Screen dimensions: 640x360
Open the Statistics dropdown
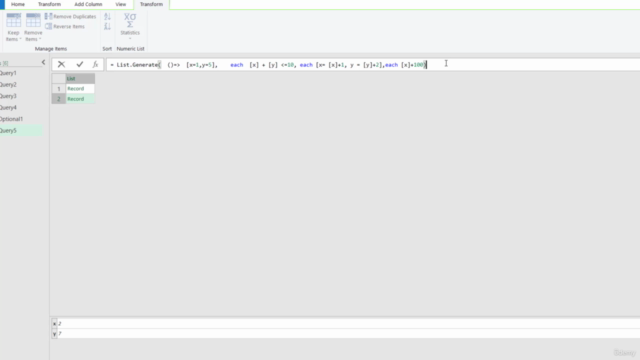point(130,26)
